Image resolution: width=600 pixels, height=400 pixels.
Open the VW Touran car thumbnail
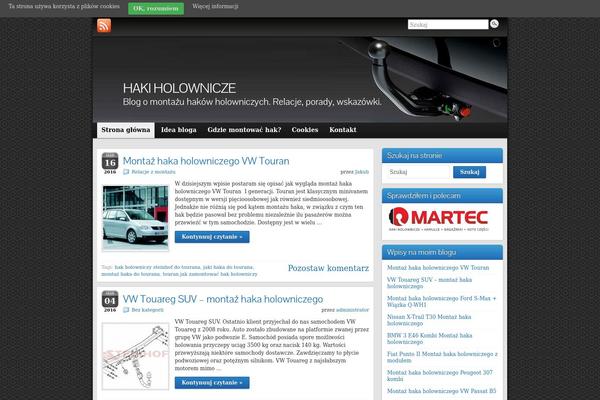click(135, 218)
